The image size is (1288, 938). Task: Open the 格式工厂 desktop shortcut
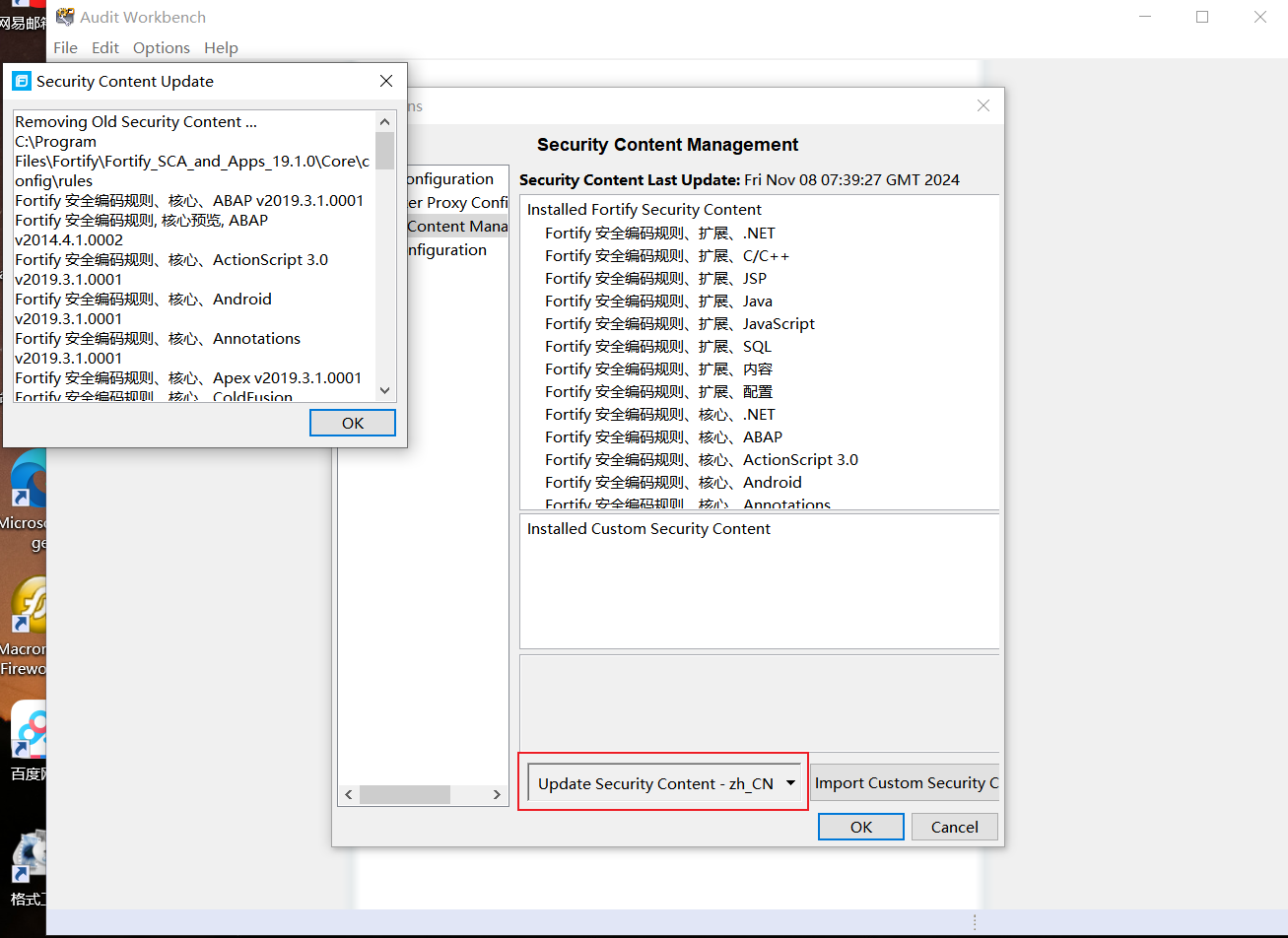tap(28, 867)
